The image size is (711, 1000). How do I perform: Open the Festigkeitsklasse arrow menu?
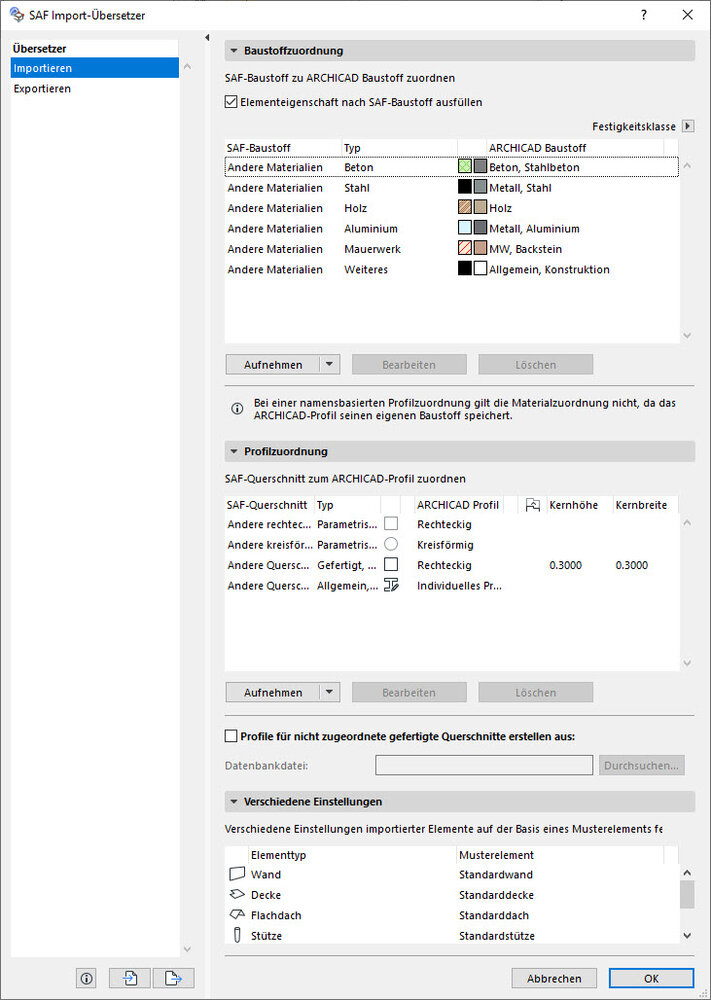pyautogui.click(x=688, y=126)
